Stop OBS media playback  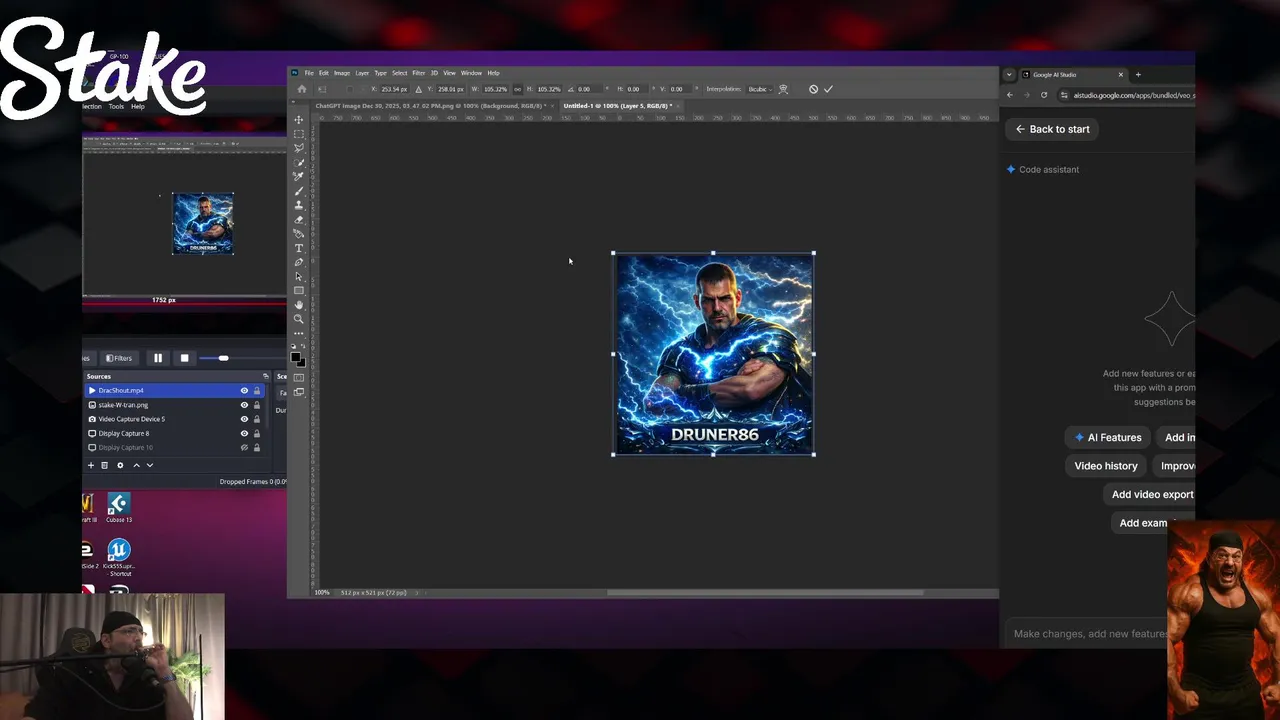point(184,358)
